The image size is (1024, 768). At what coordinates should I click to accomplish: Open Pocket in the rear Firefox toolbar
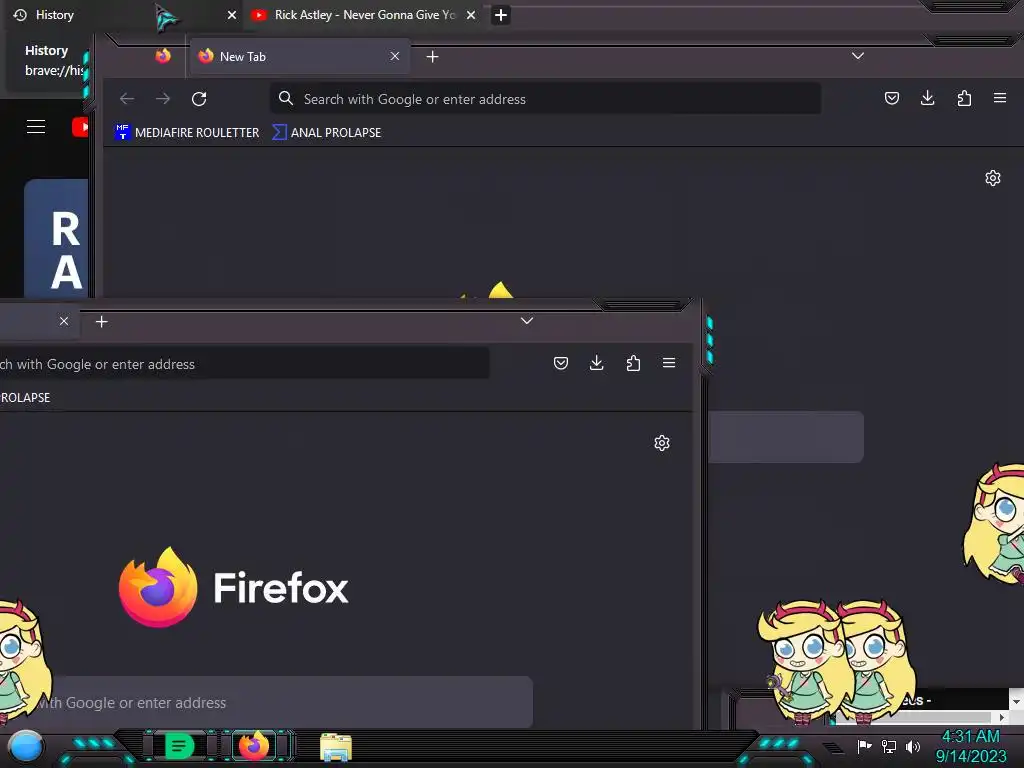(891, 98)
